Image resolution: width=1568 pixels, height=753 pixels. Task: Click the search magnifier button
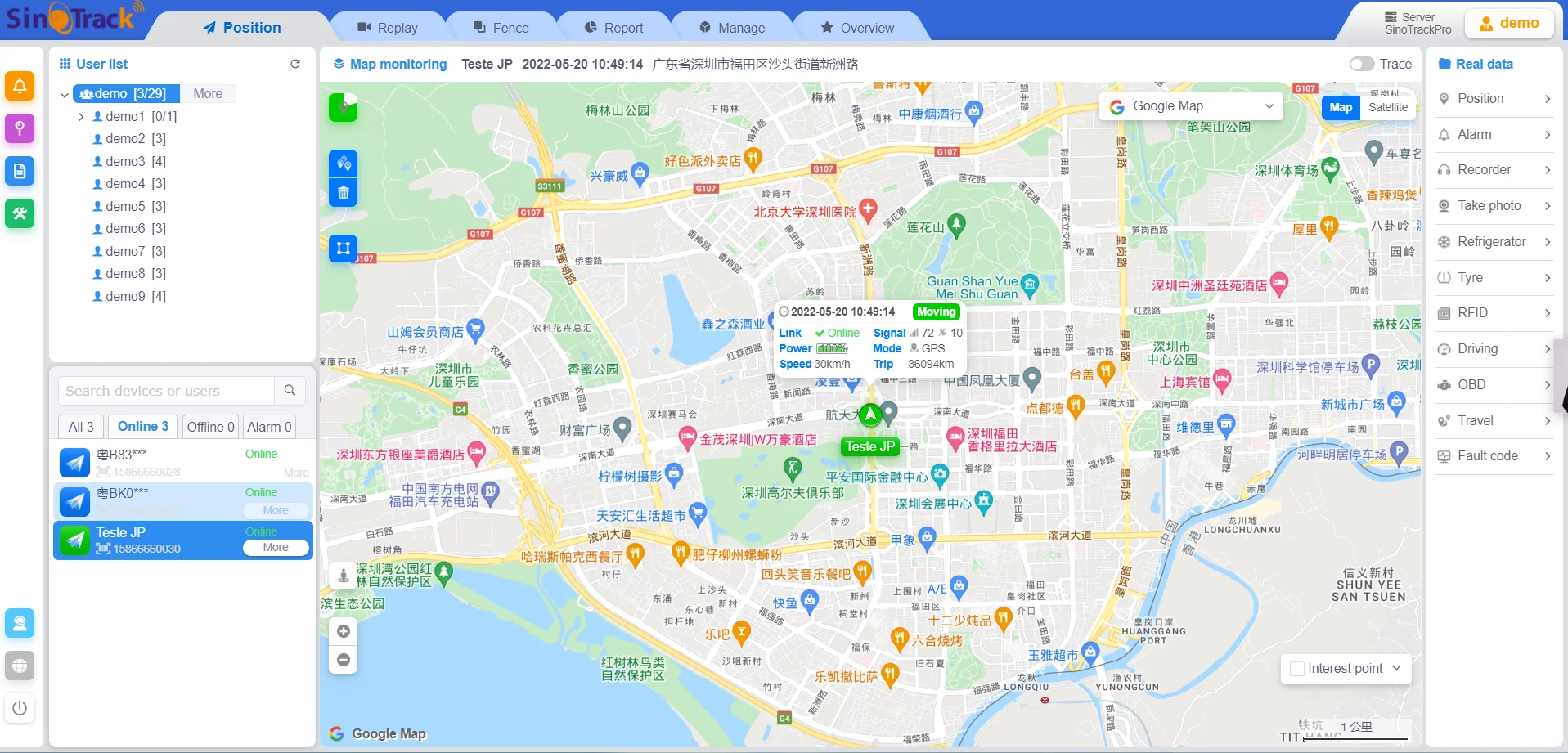[290, 391]
